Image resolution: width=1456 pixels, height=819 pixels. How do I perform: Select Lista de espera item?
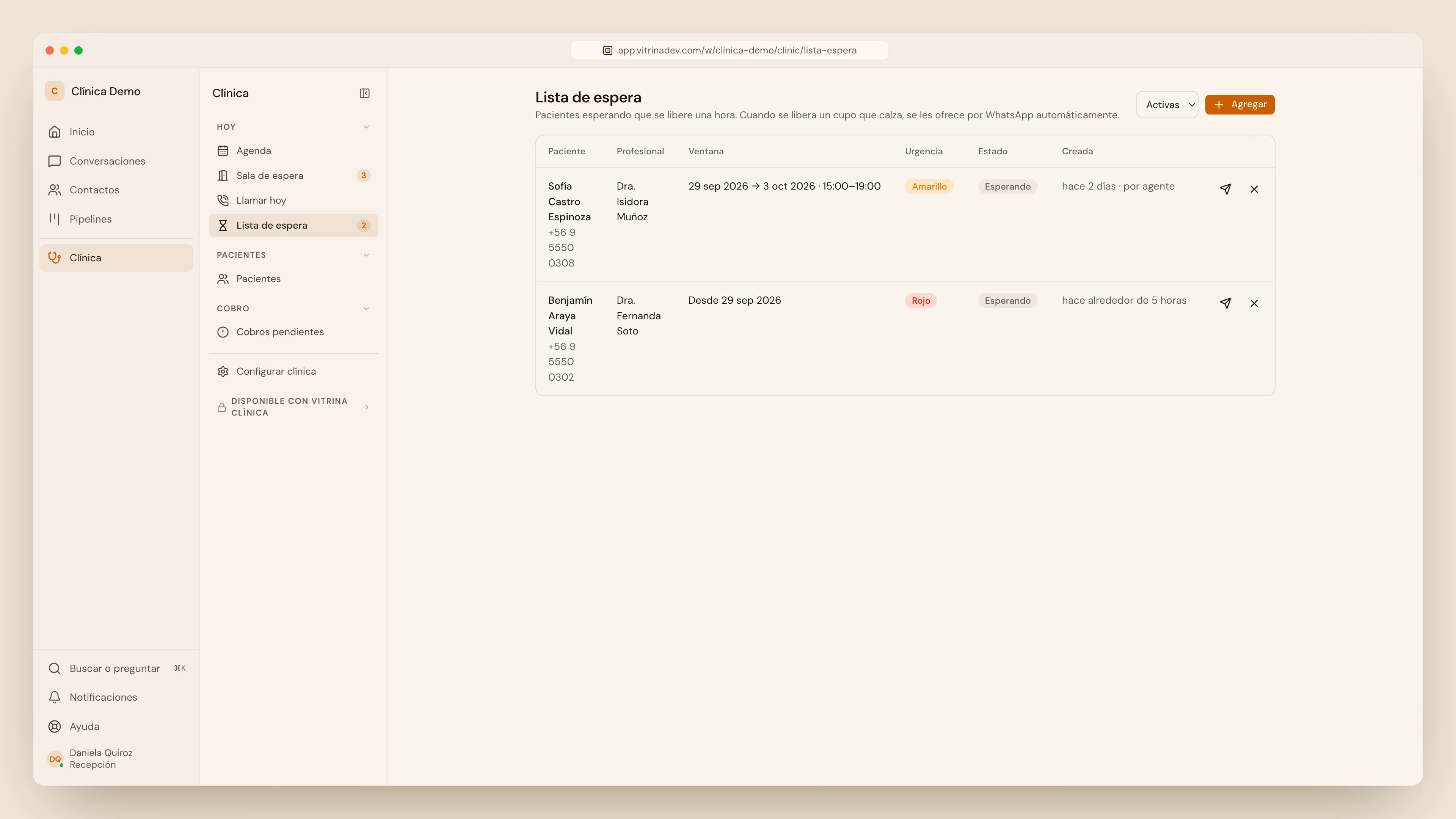pyautogui.click(x=293, y=226)
